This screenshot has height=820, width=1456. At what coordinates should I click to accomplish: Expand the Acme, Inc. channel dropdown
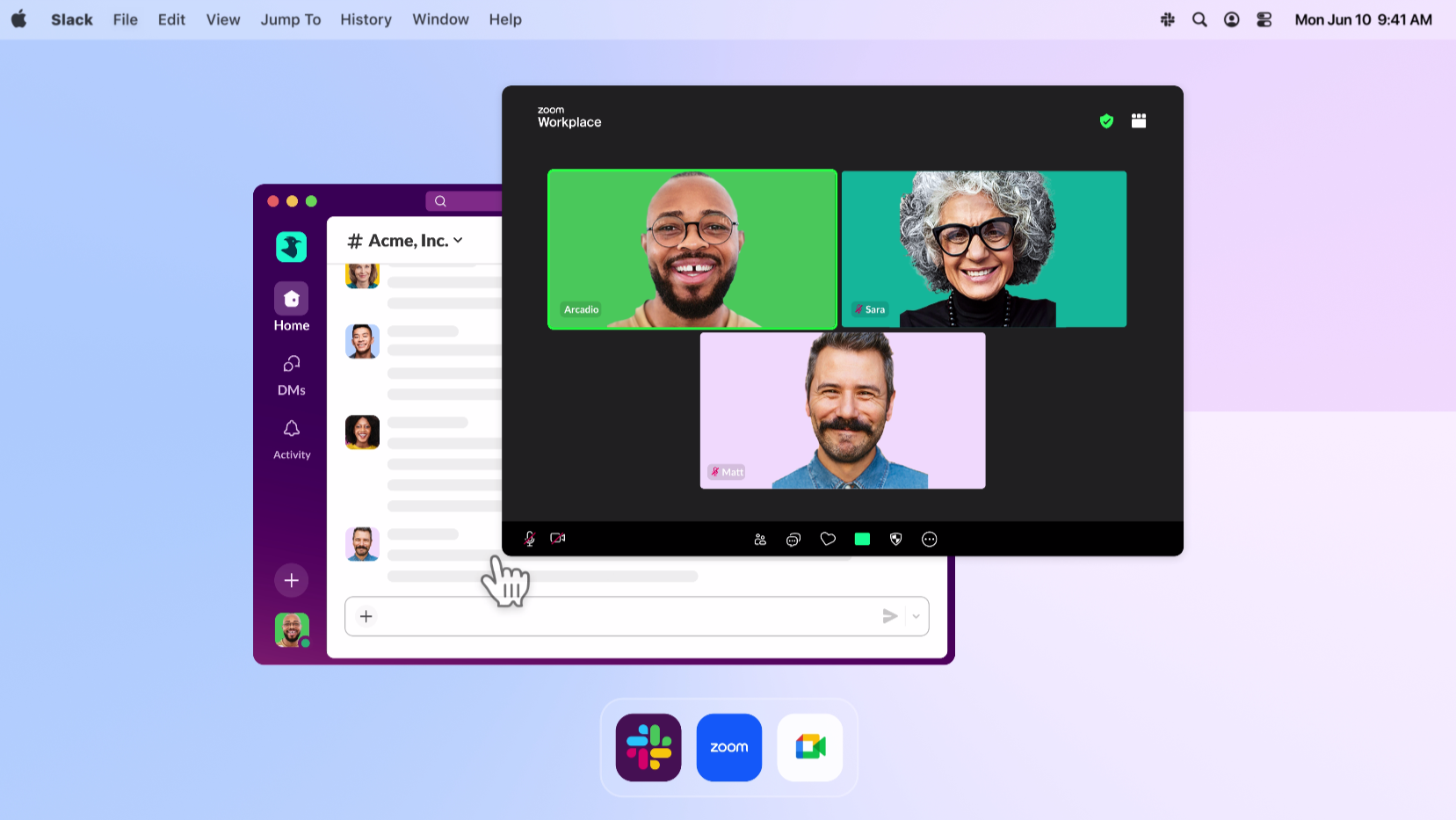(x=458, y=241)
